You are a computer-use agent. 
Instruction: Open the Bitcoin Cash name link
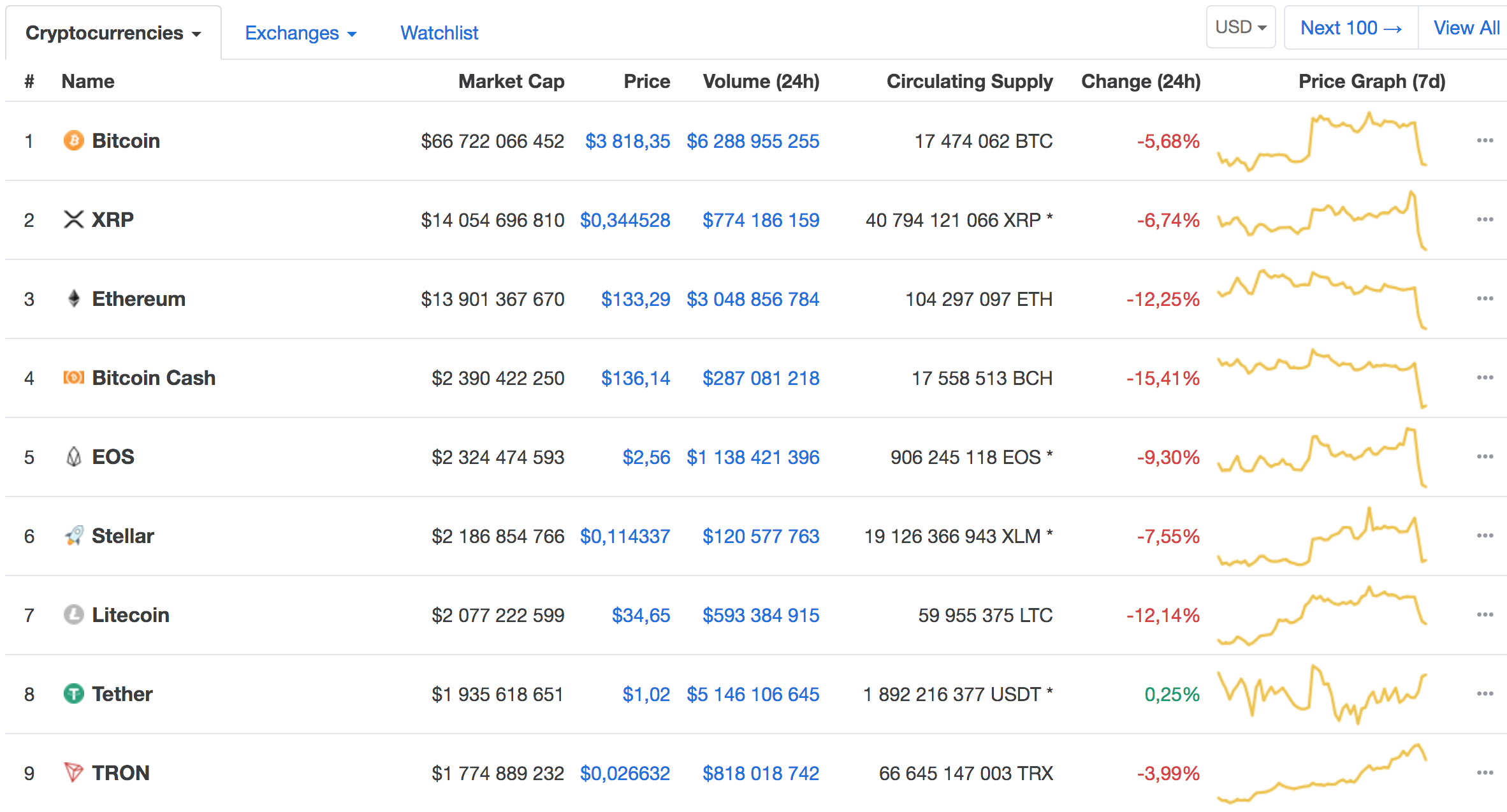click(x=154, y=377)
